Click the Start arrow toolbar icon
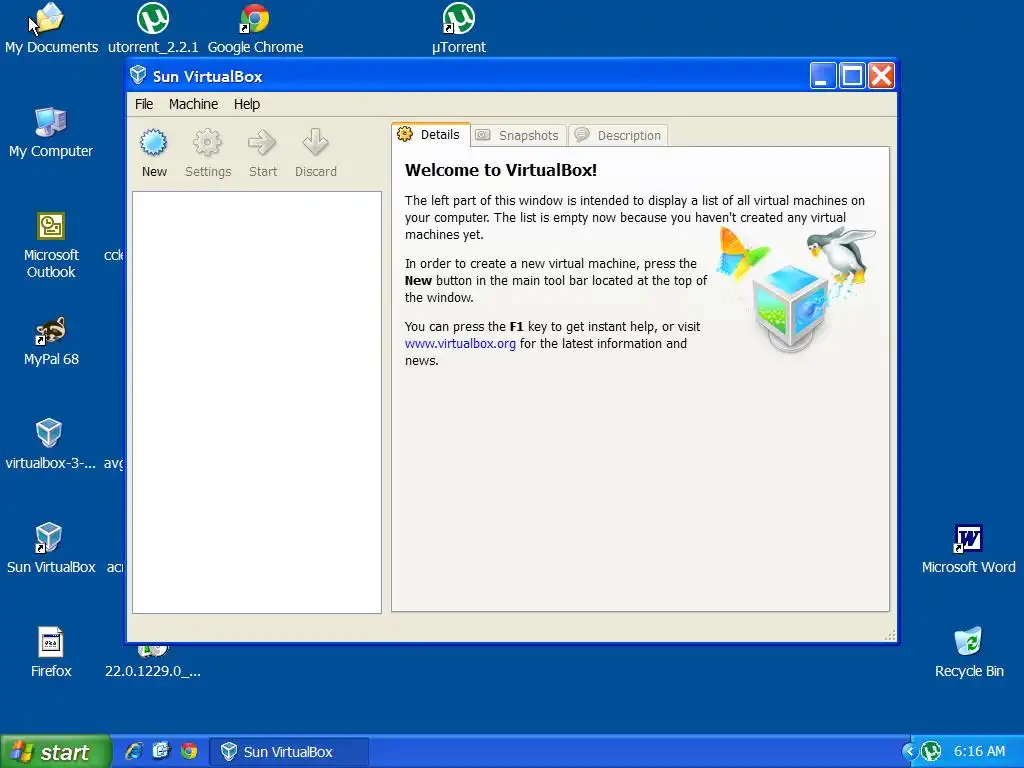This screenshot has width=1024, height=768. click(x=263, y=153)
